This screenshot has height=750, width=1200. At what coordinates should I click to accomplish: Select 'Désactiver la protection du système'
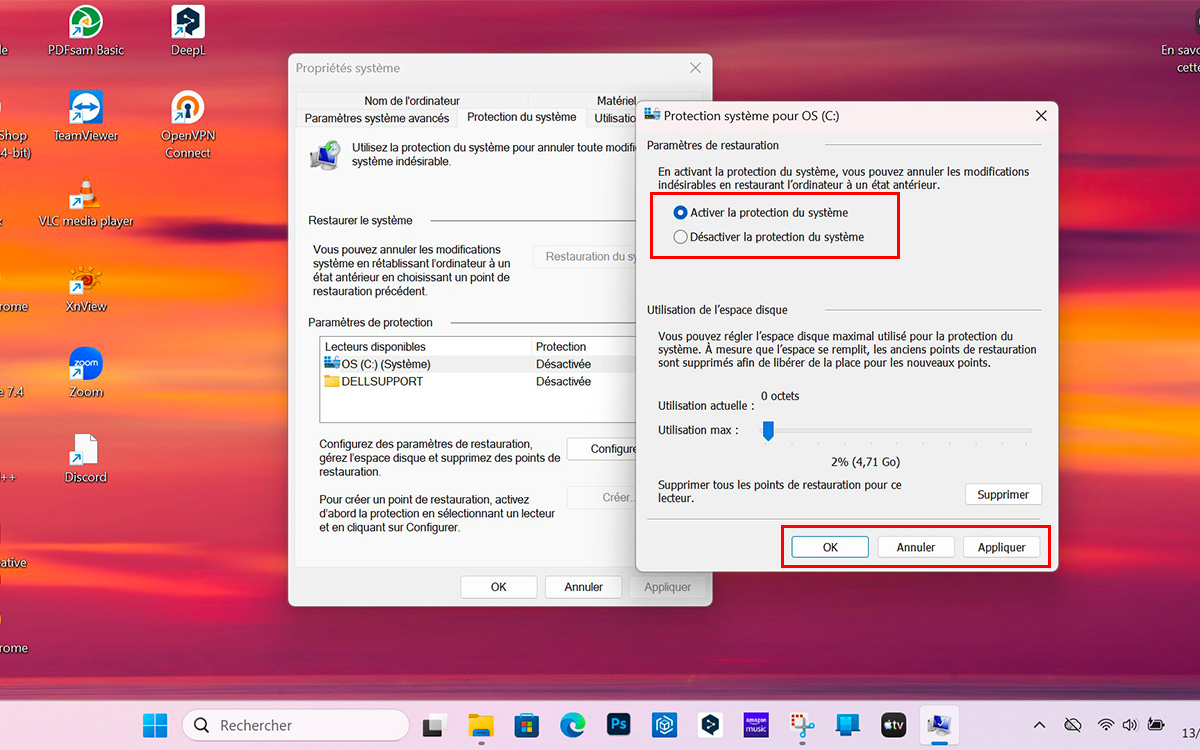tap(682, 237)
